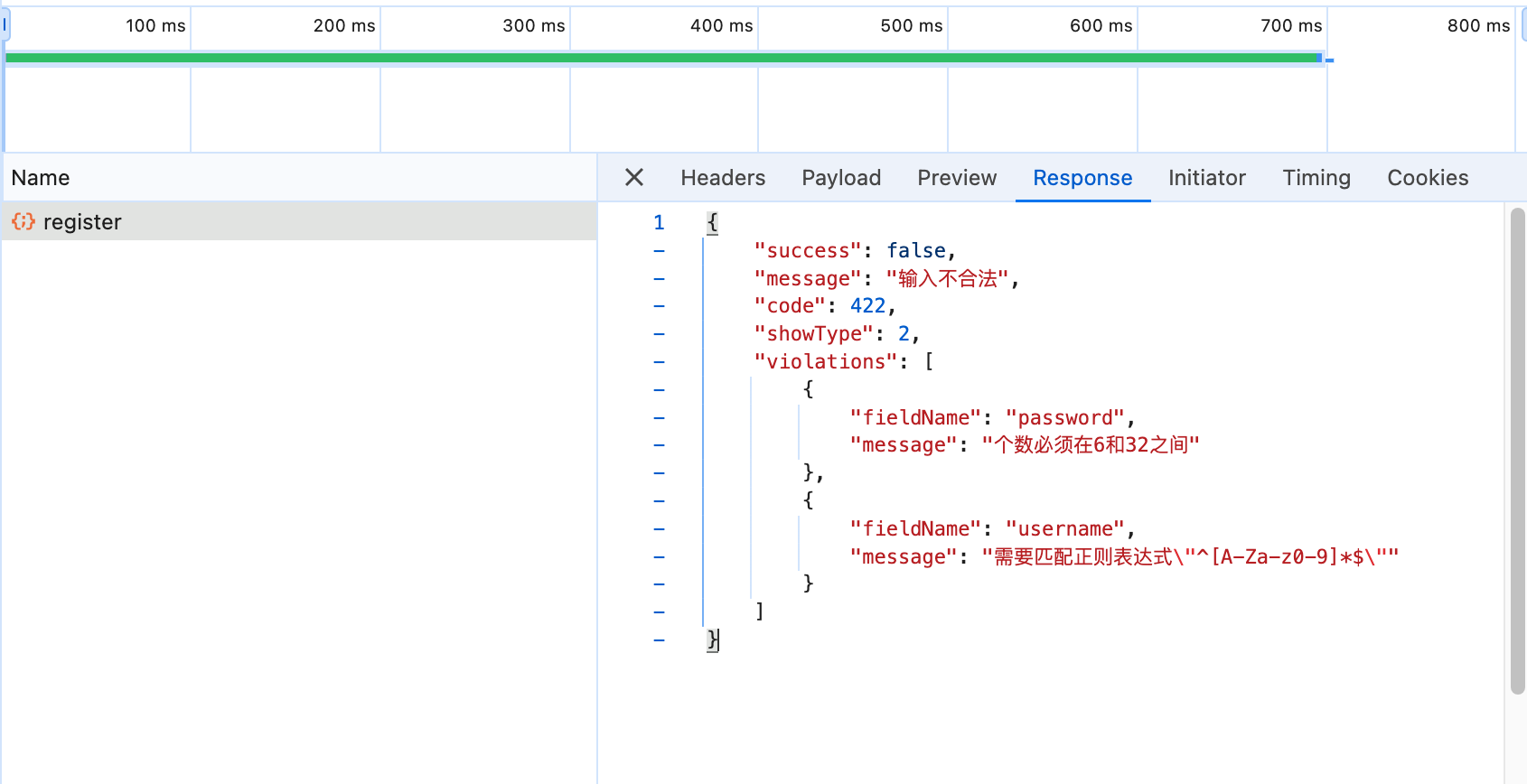Click the "violations" key in the response
The width and height of the screenshot is (1527, 784).
(826, 361)
